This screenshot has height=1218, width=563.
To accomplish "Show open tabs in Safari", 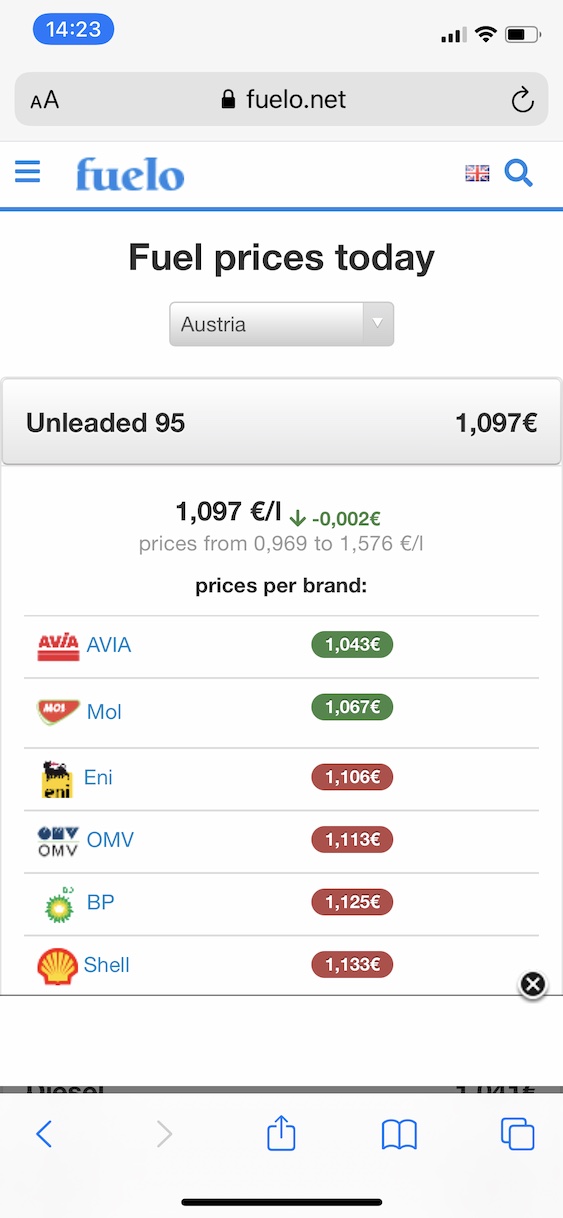I will coord(517,1134).
